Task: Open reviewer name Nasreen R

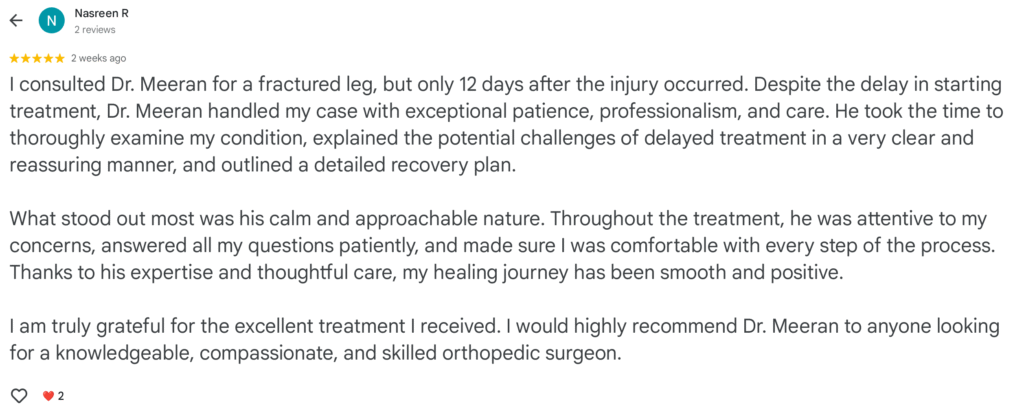Action: point(101,13)
